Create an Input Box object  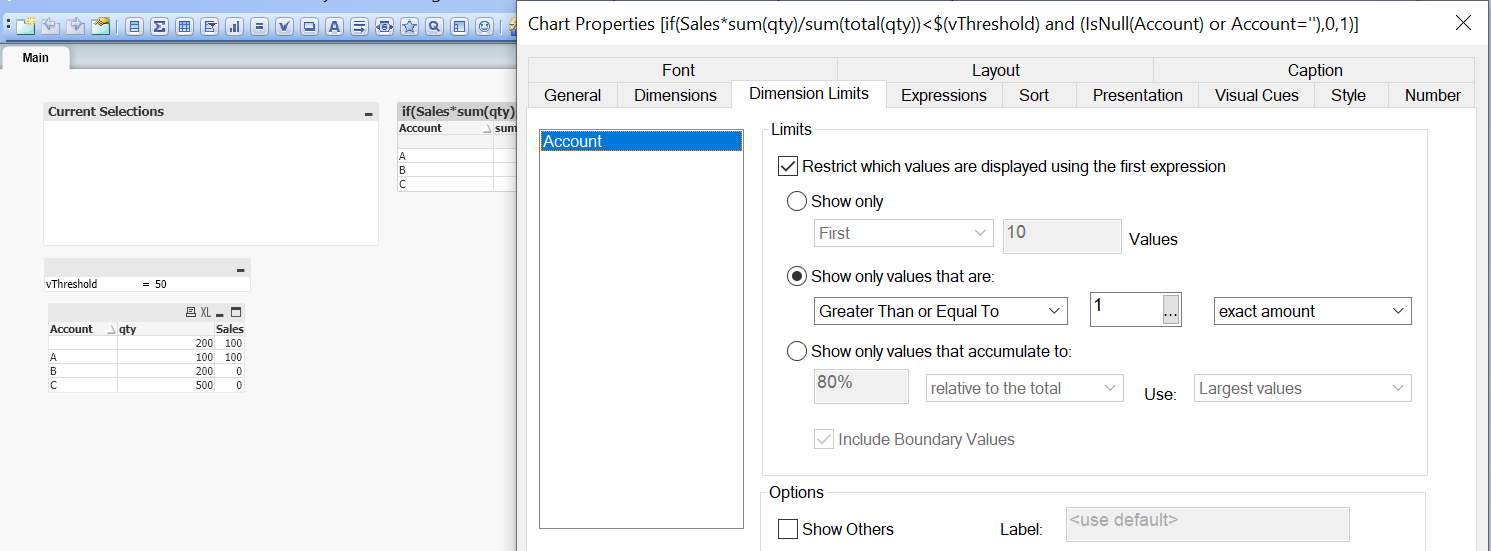(260, 27)
